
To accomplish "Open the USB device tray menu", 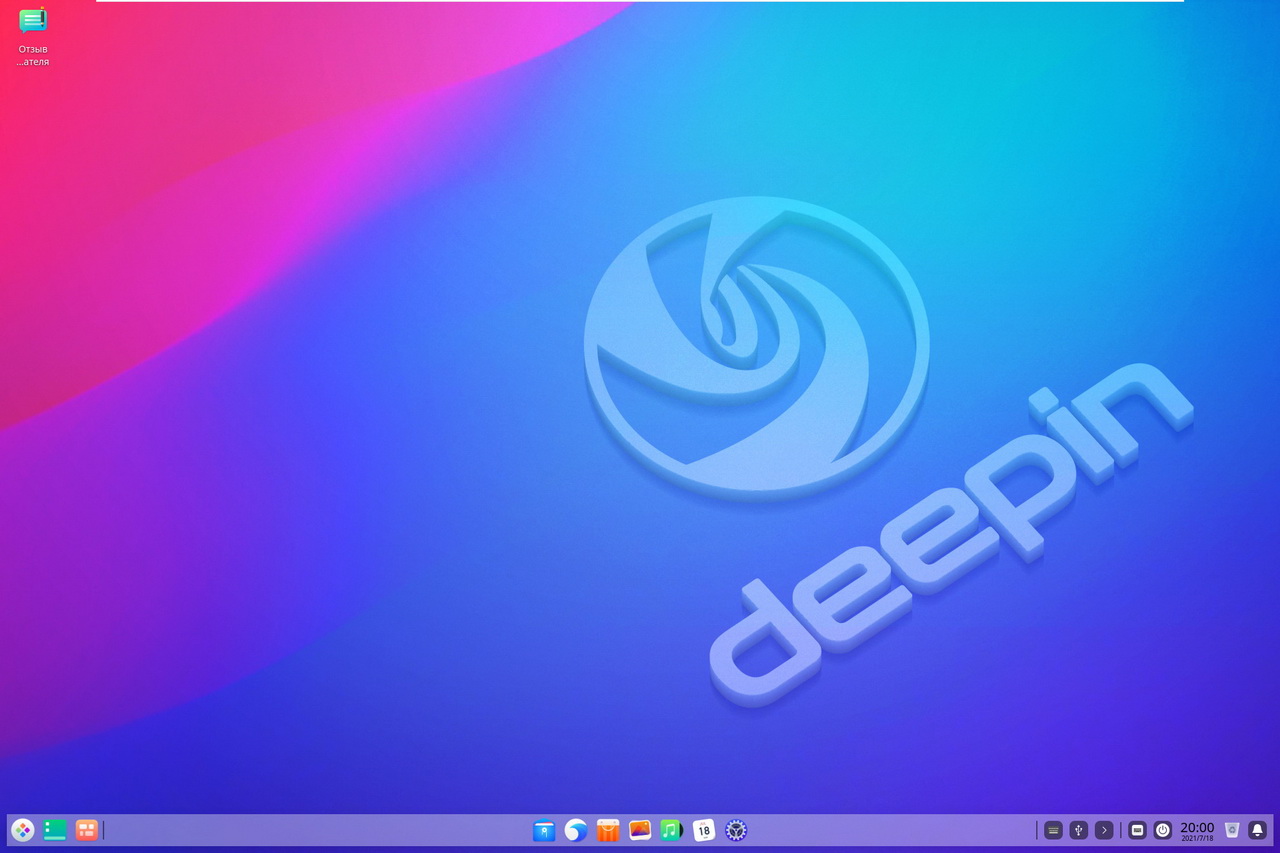I will pyautogui.click(x=1078, y=830).
